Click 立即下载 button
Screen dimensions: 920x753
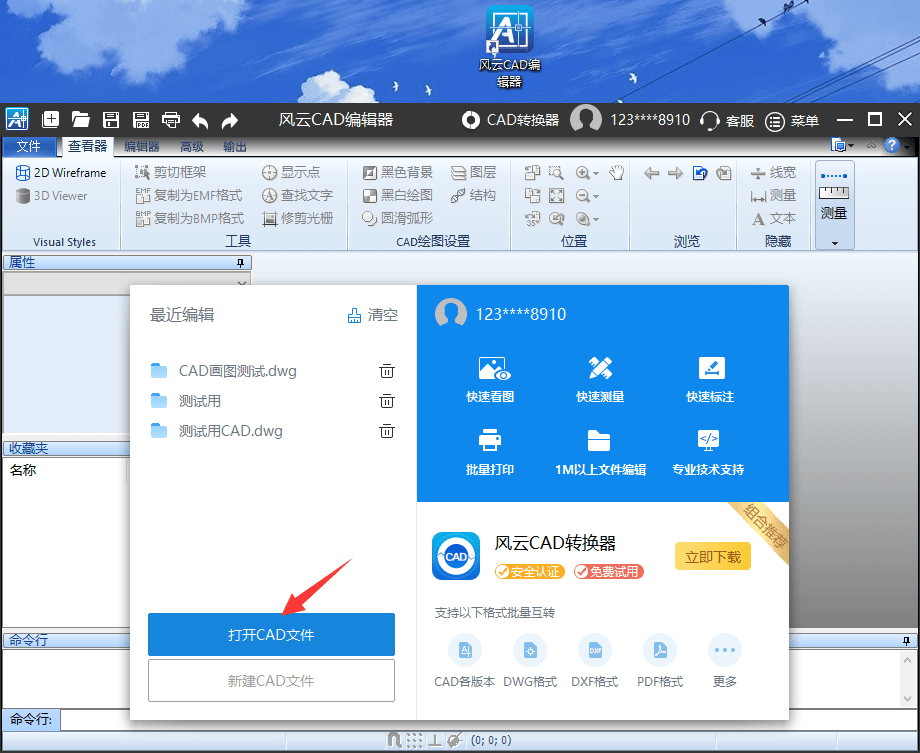pyautogui.click(x=713, y=556)
